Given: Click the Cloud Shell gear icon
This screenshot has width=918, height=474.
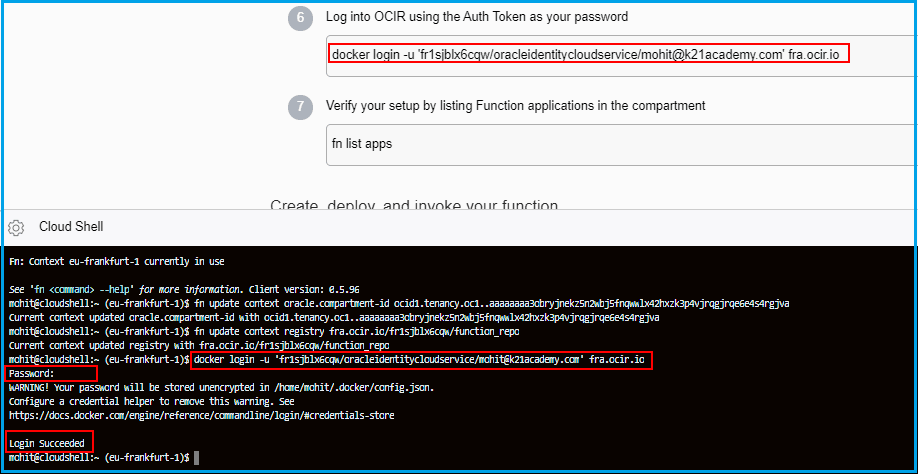Looking at the screenshot, I should 16,227.
